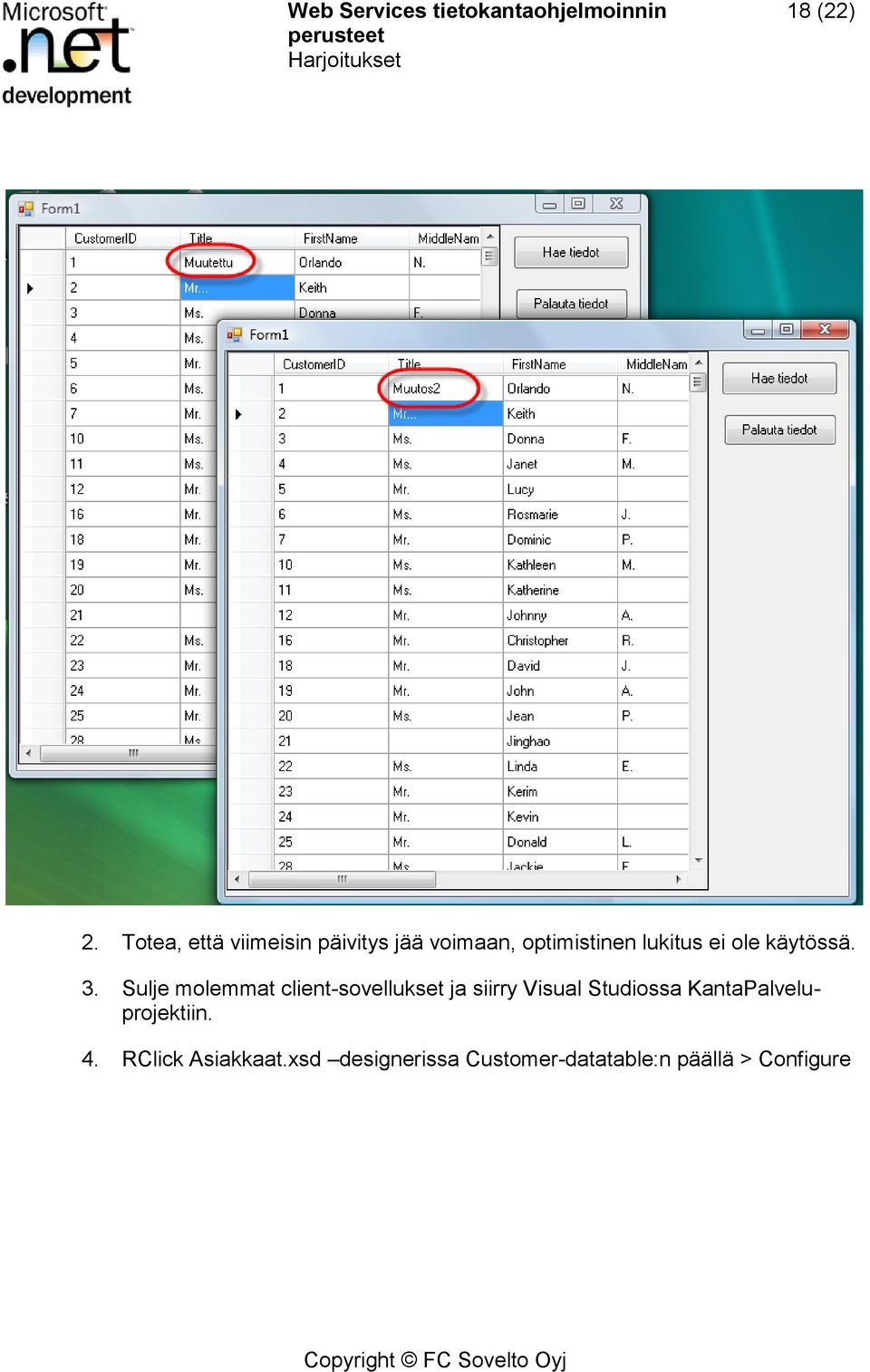Image resolution: width=870 pixels, height=1372 pixels.
Task: Click the Johnny cell in row 12
Action: [x=560, y=615]
